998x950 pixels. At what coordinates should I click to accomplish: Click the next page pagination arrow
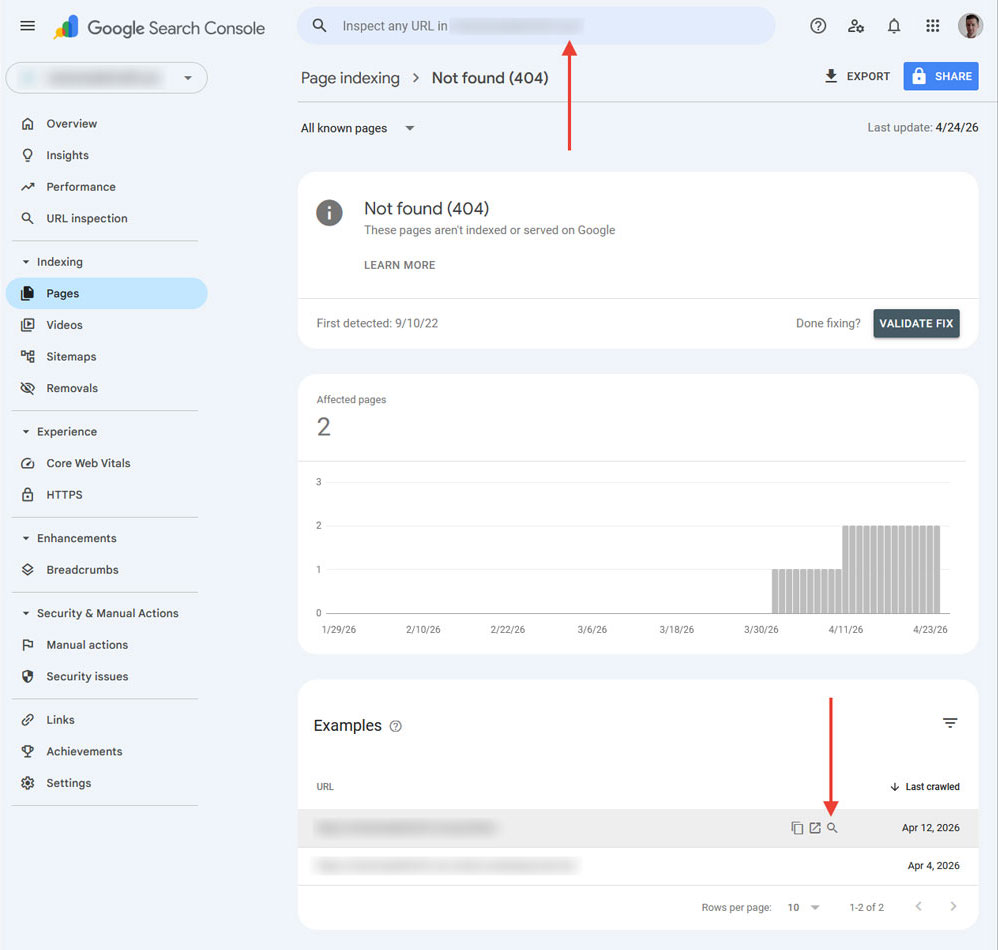coord(952,906)
